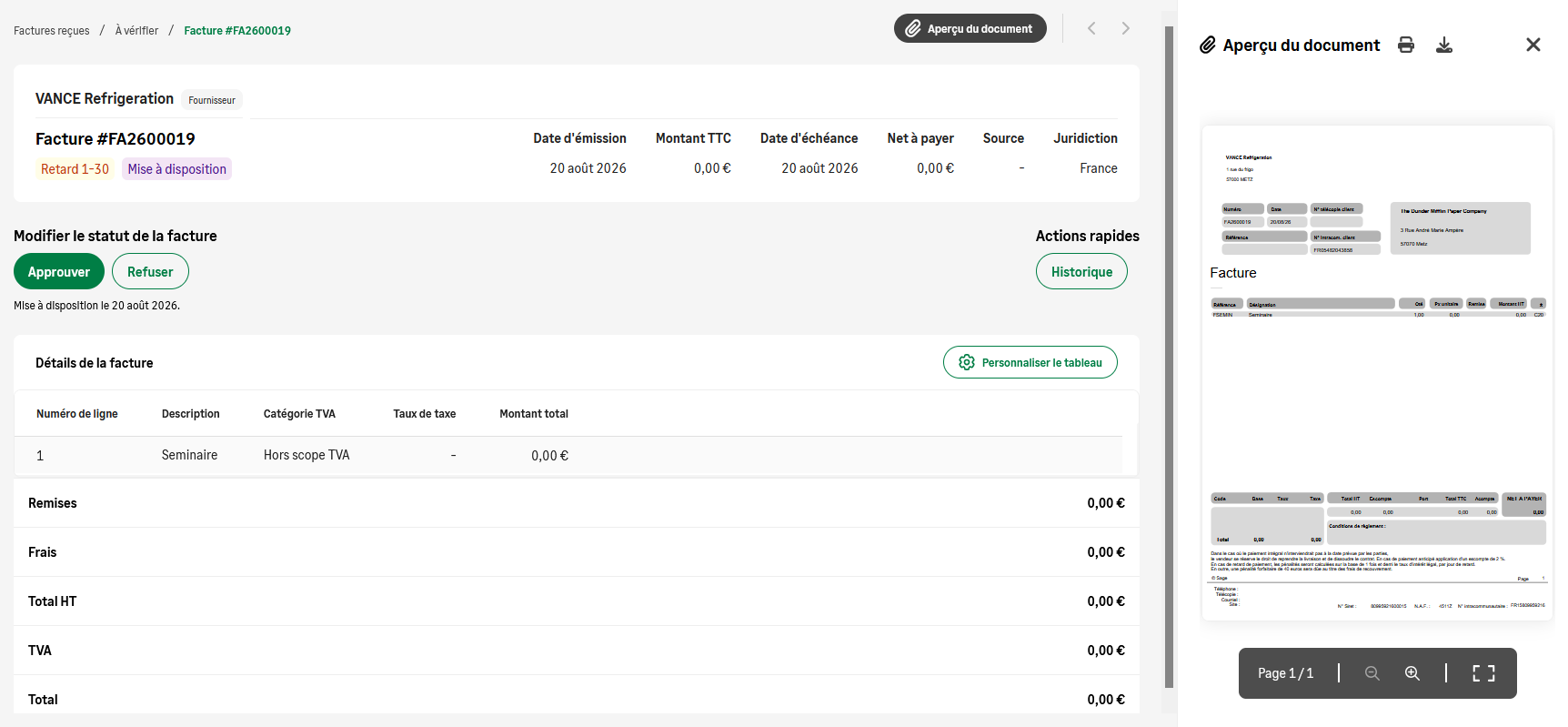1568x727 pixels.
Task: Zoom out in the preview toolbar
Action: point(1372,673)
